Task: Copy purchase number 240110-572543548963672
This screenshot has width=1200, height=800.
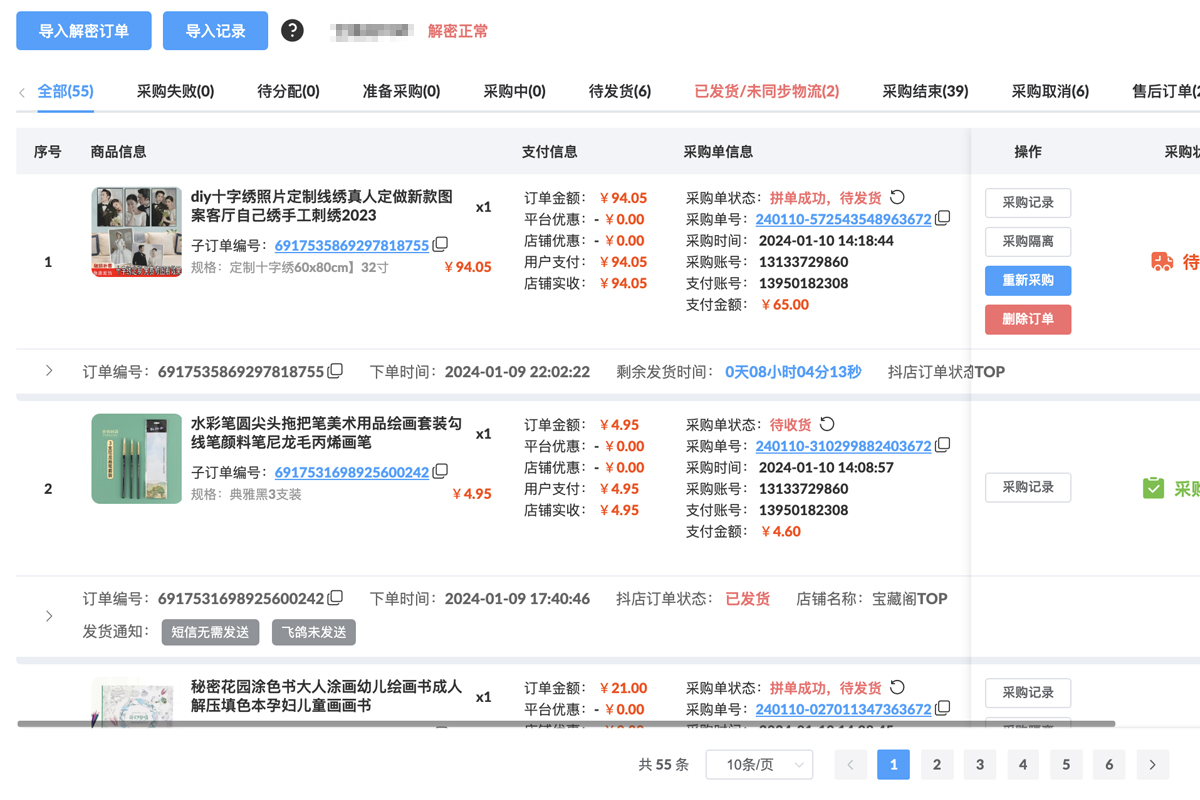Action: tap(943, 219)
